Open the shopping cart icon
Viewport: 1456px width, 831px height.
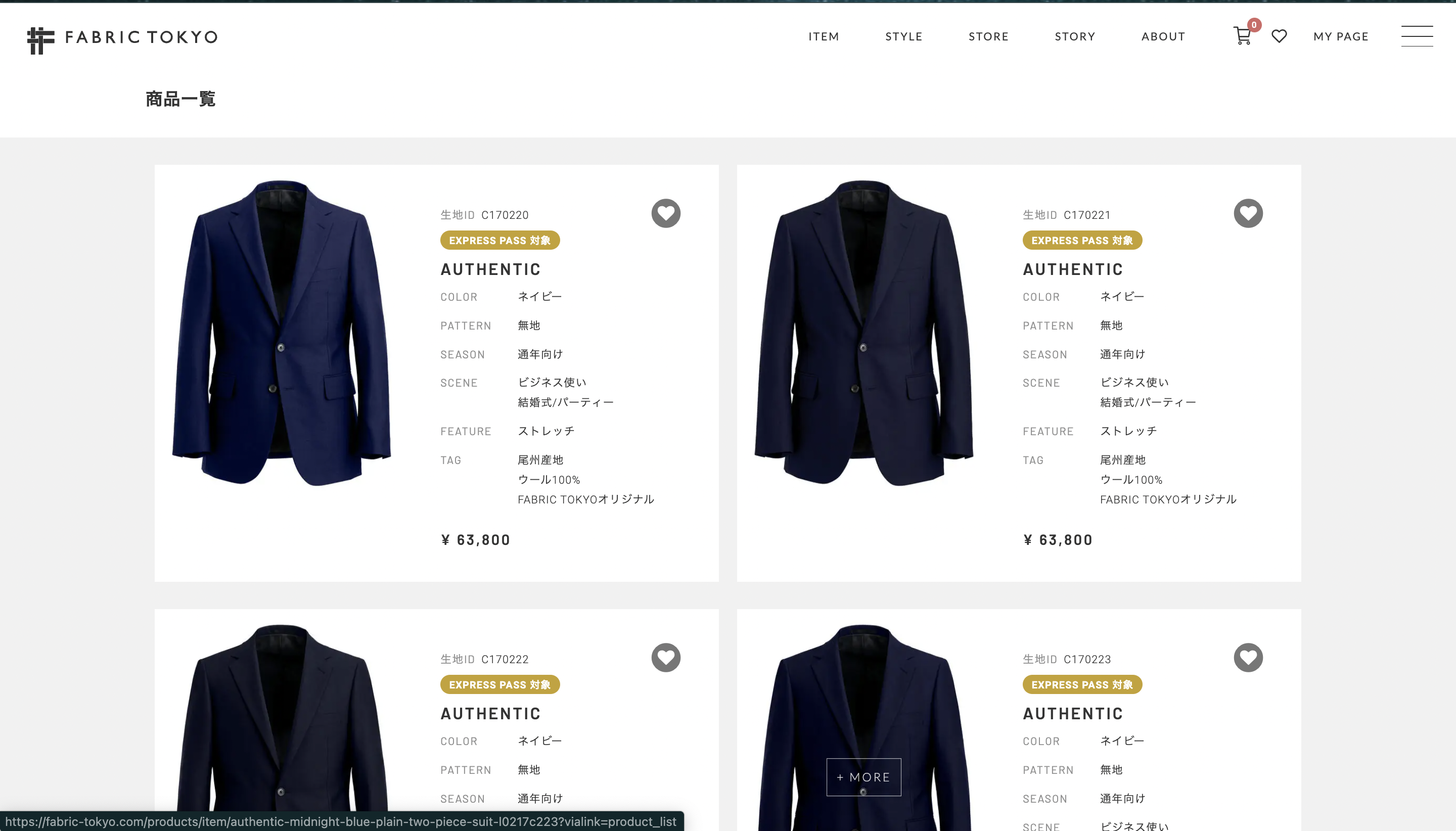(x=1243, y=36)
